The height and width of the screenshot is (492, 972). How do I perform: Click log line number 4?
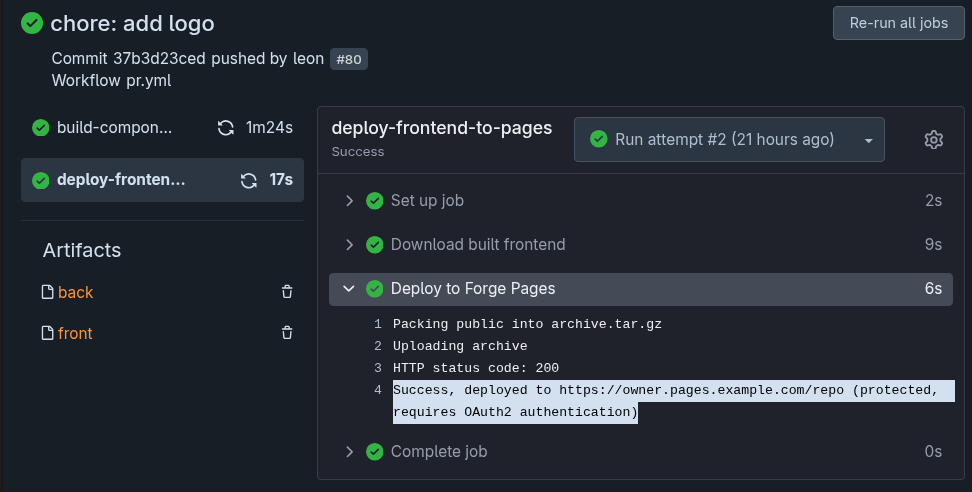pos(378,390)
